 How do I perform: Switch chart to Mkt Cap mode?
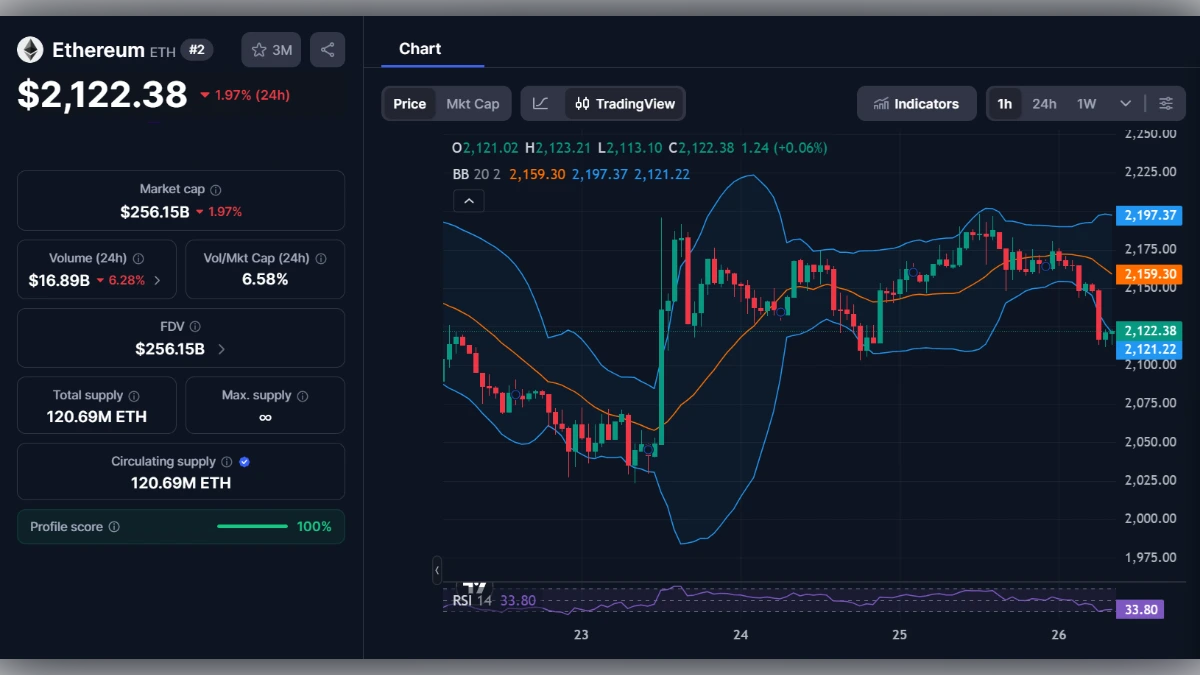click(472, 103)
